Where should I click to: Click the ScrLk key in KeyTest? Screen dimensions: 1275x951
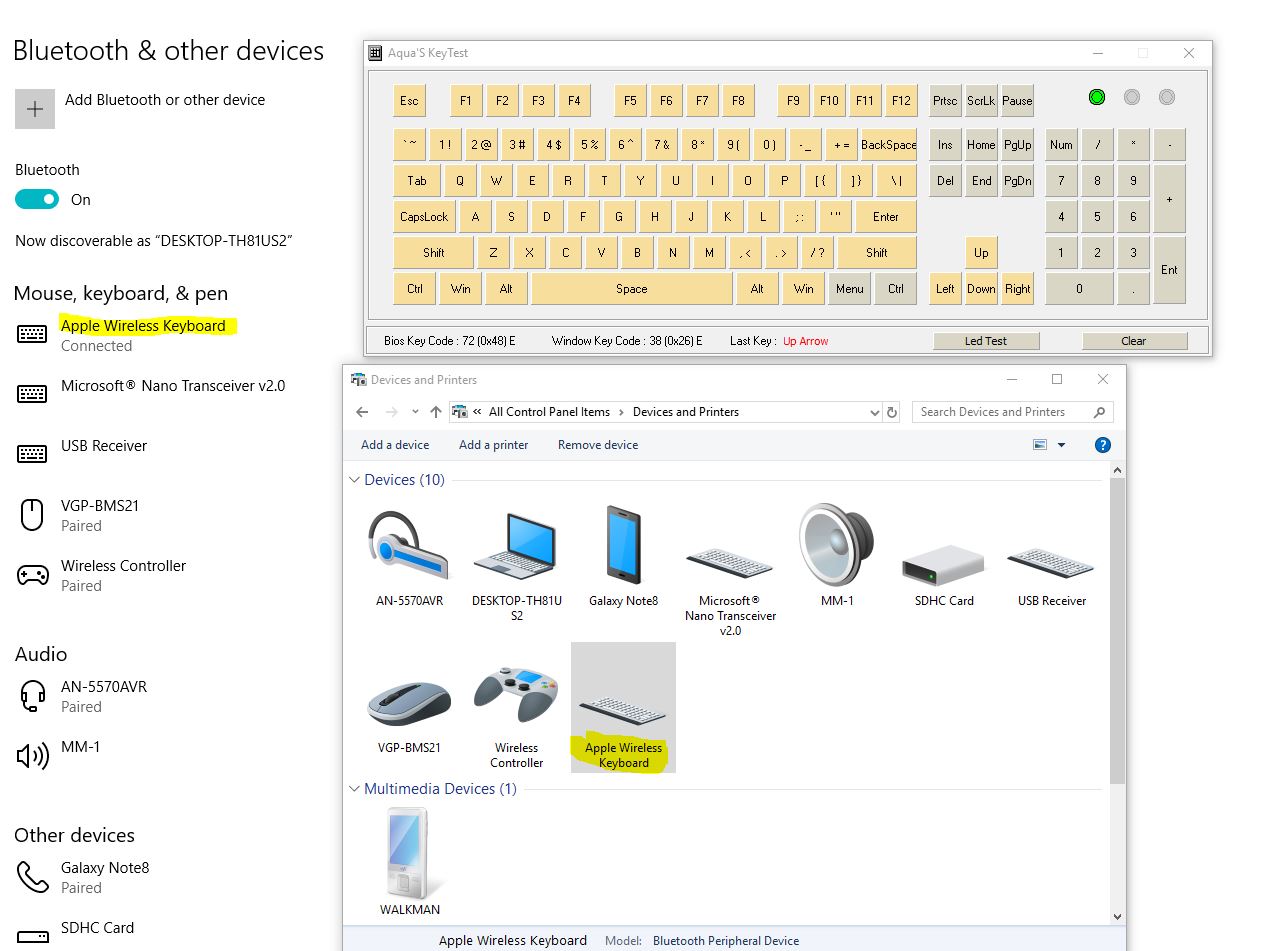[981, 101]
